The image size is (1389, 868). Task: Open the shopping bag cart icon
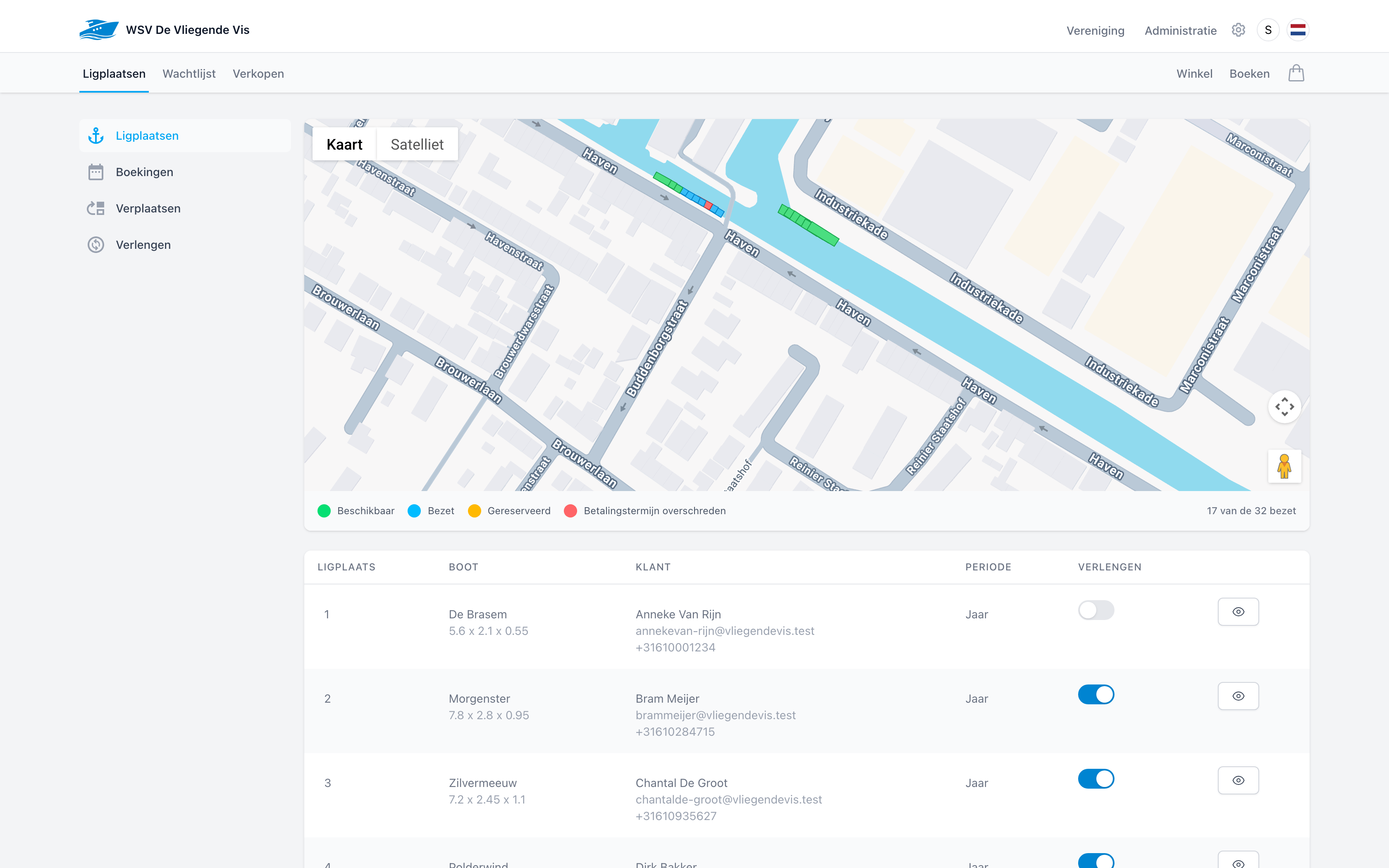[1296, 74]
